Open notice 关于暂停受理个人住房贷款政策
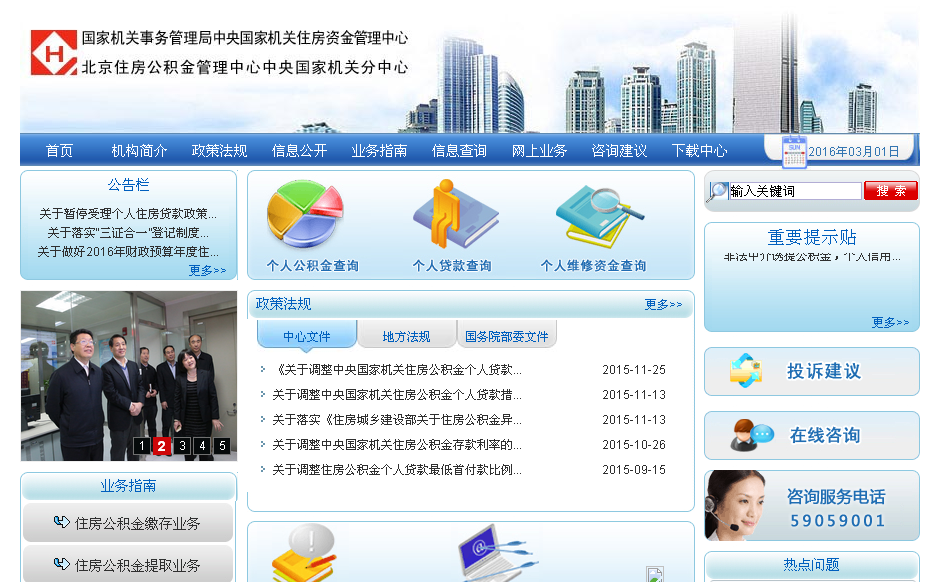 point(128,213)
